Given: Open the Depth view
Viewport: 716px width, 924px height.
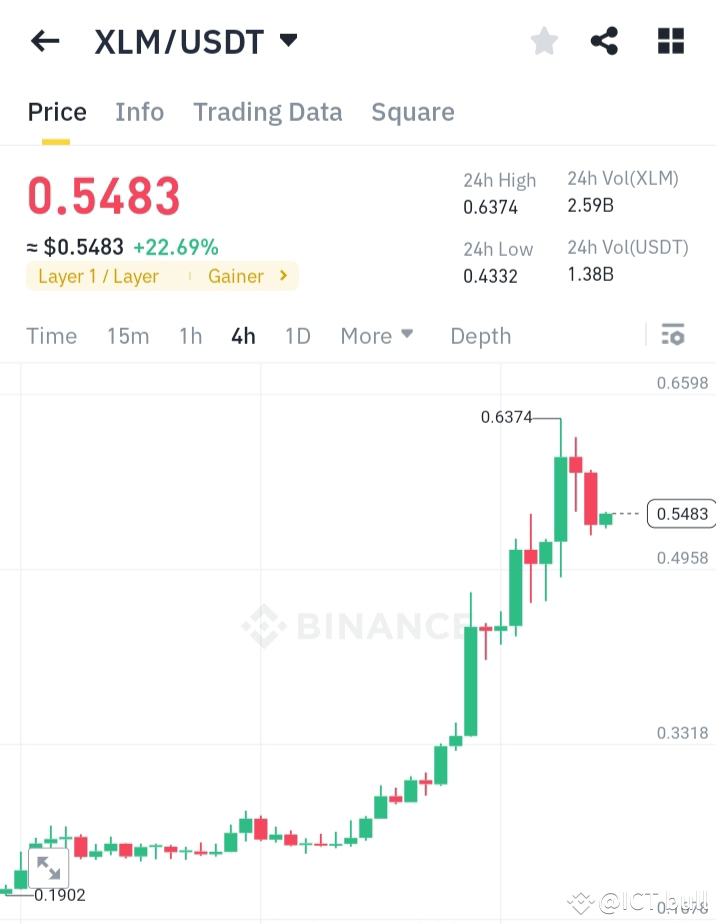Looking at the screenshot, I should tap(480, 336).
